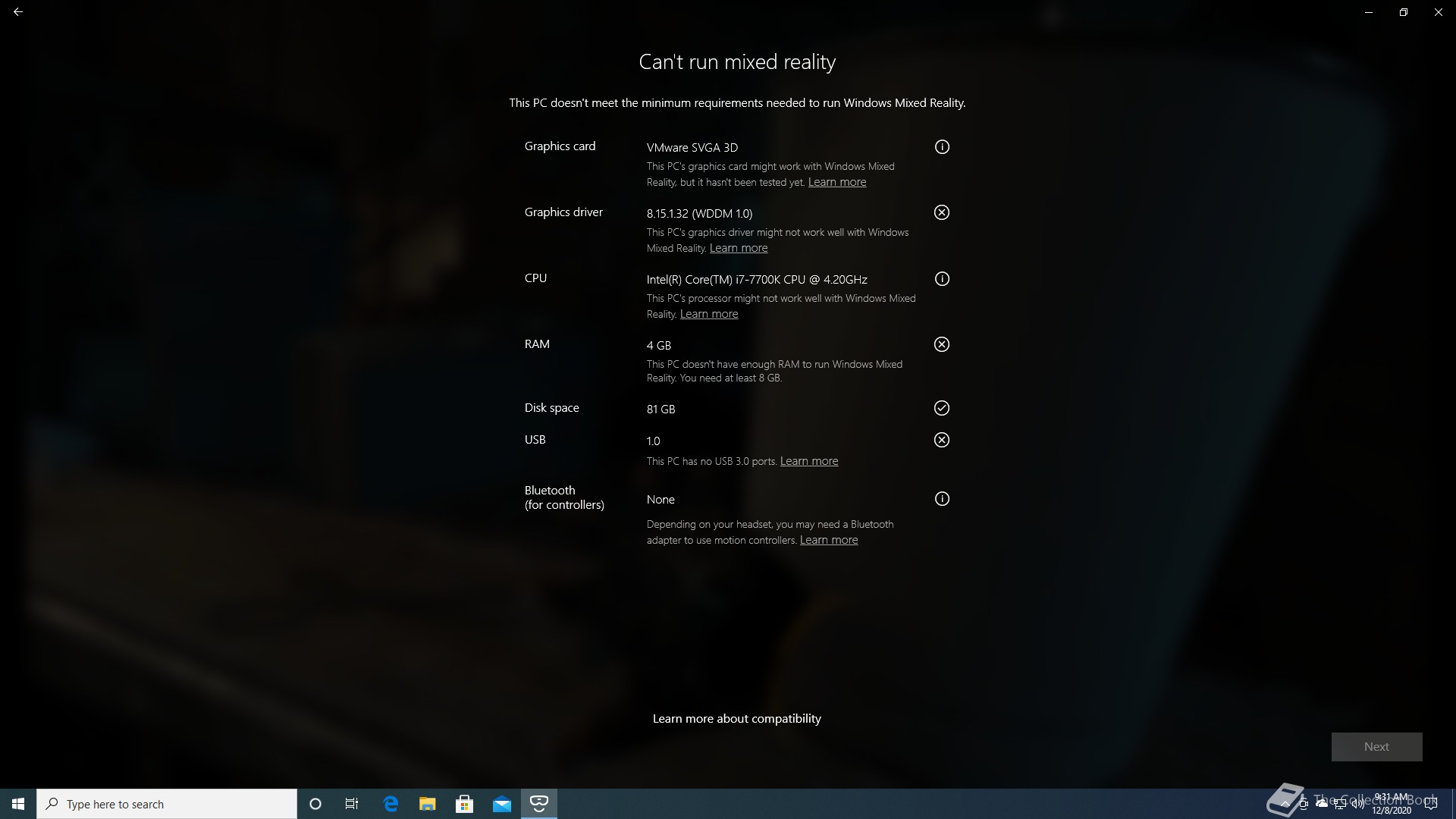This screenshot has width=1456, height=819.
Task: Click the failed status icon for RAM
Action: click(x=942, y=344)
